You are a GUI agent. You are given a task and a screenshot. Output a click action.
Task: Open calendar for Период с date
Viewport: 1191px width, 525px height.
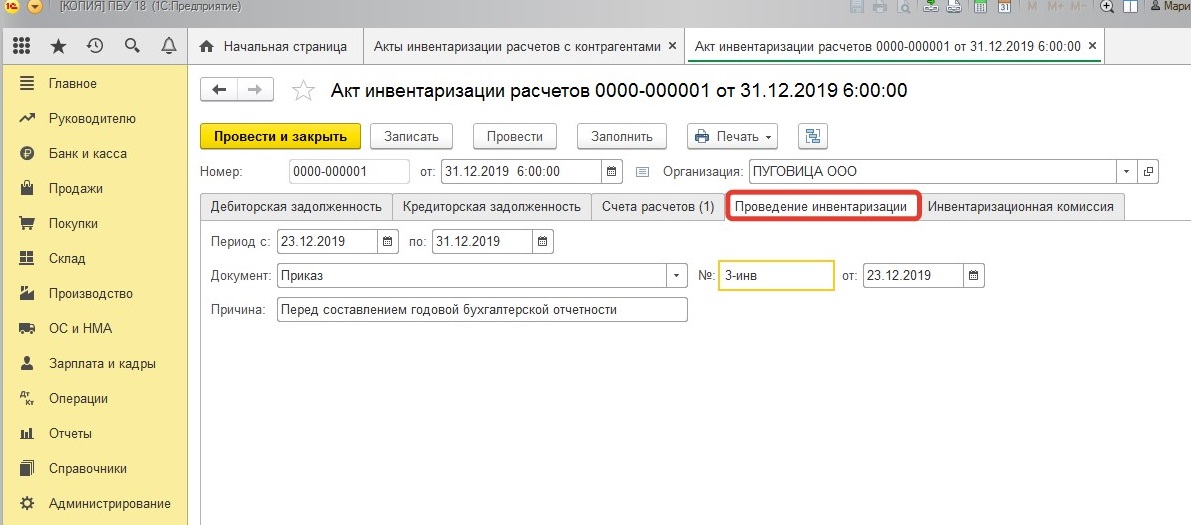coord(388,241)
